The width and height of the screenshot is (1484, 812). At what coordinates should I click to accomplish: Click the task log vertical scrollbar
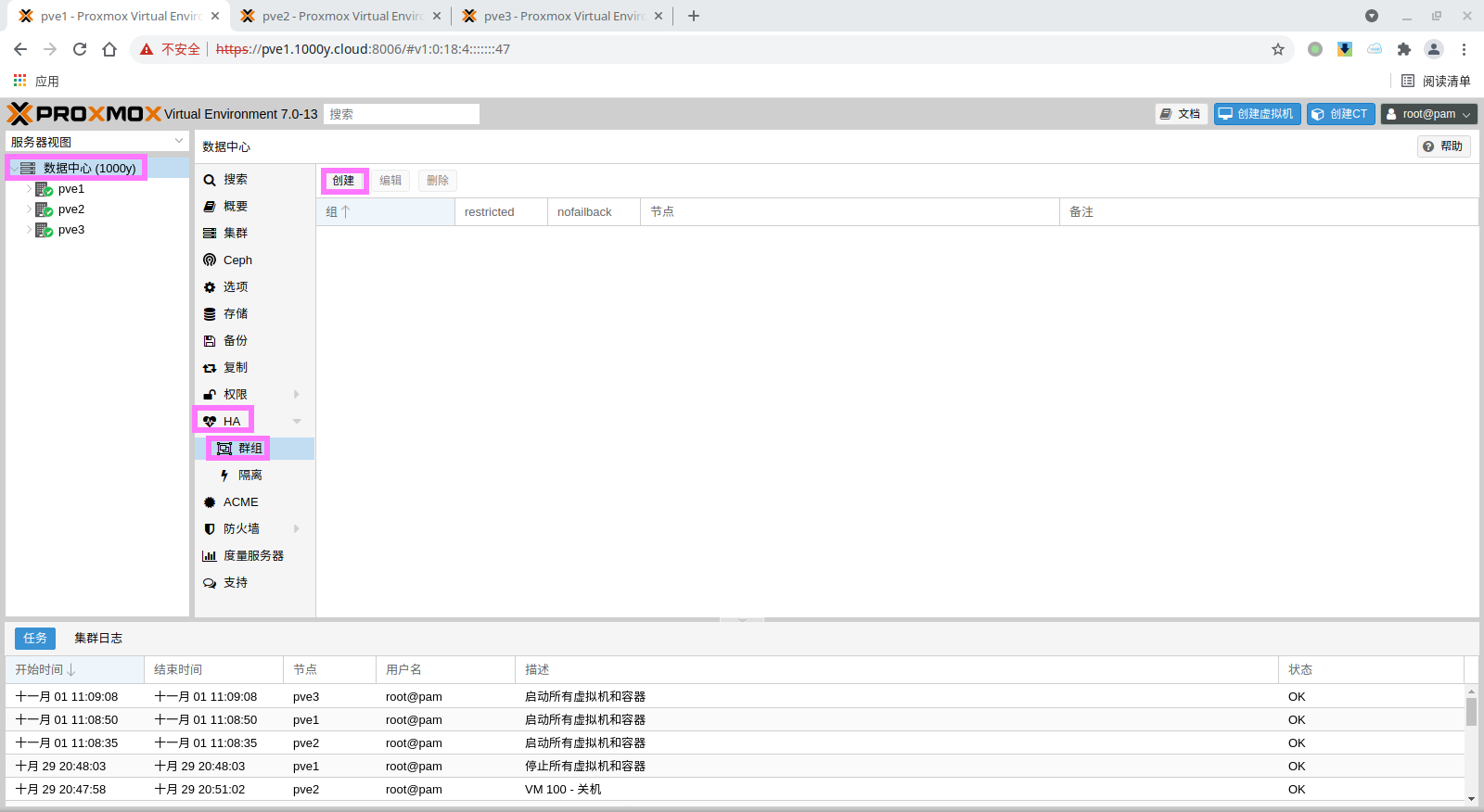[x=1471, y=711]
